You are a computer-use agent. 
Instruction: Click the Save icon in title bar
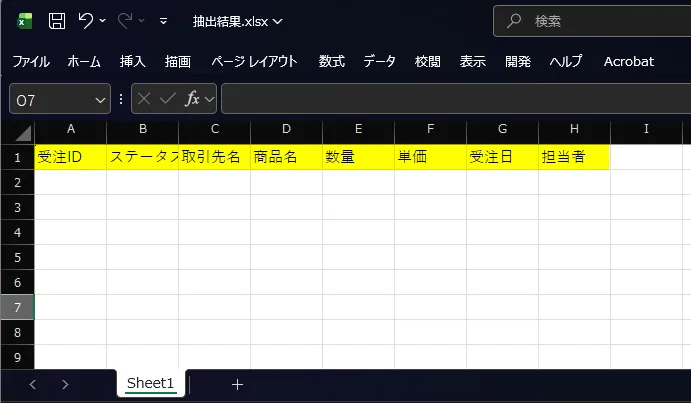point(57,20)
